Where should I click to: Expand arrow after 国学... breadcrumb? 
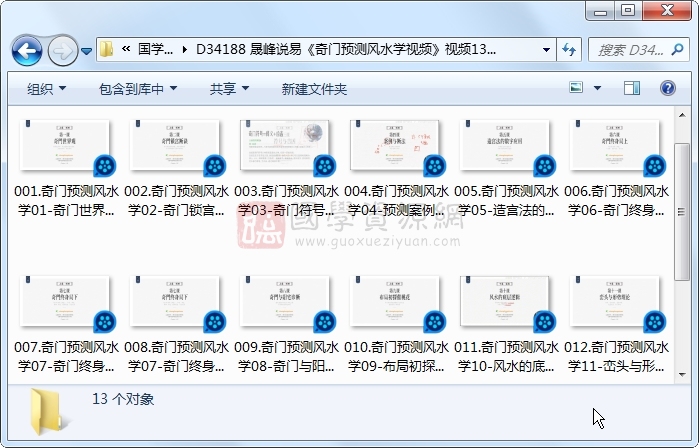point(185,49)
